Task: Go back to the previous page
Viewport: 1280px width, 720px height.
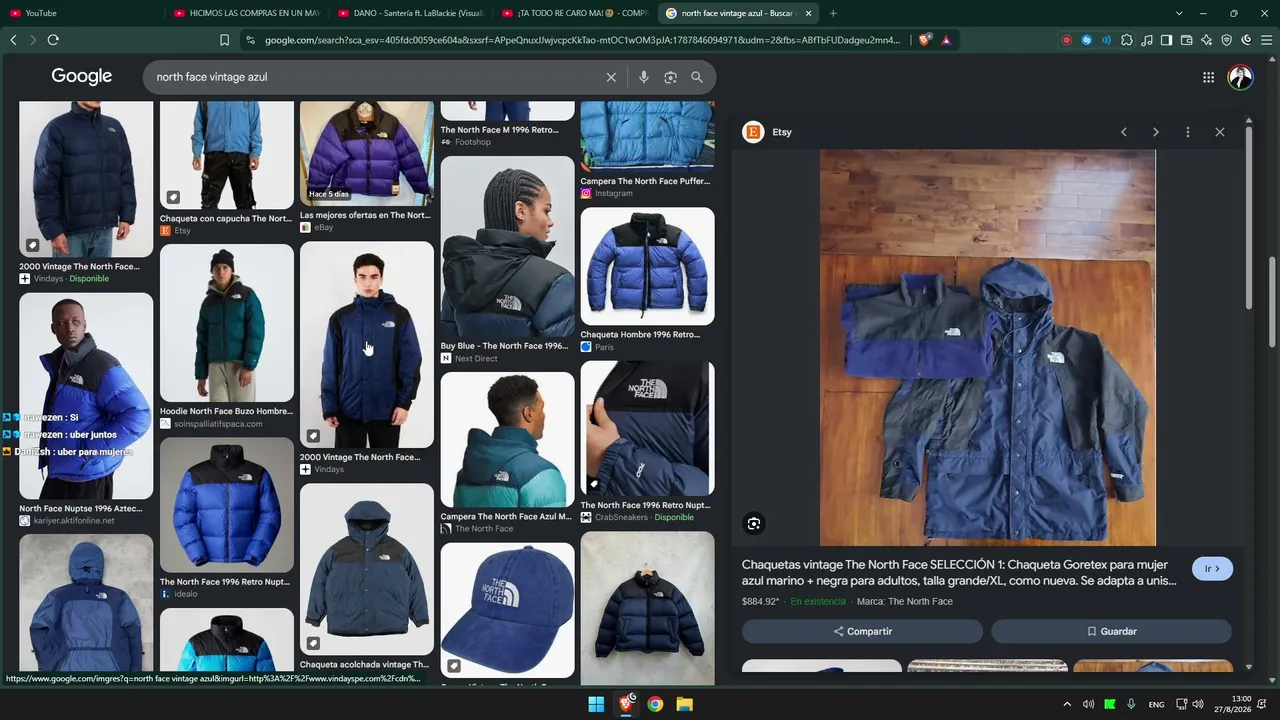Action: [13, 40]
